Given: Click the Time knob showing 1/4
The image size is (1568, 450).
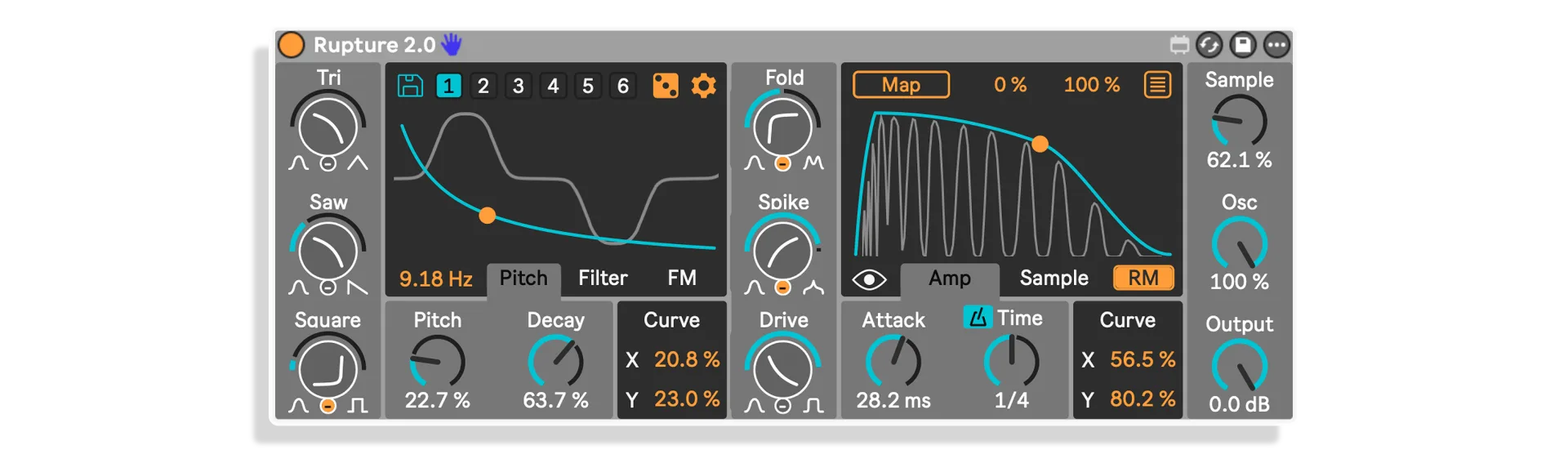Looking at the screenshot, I should click(1011, 362).
